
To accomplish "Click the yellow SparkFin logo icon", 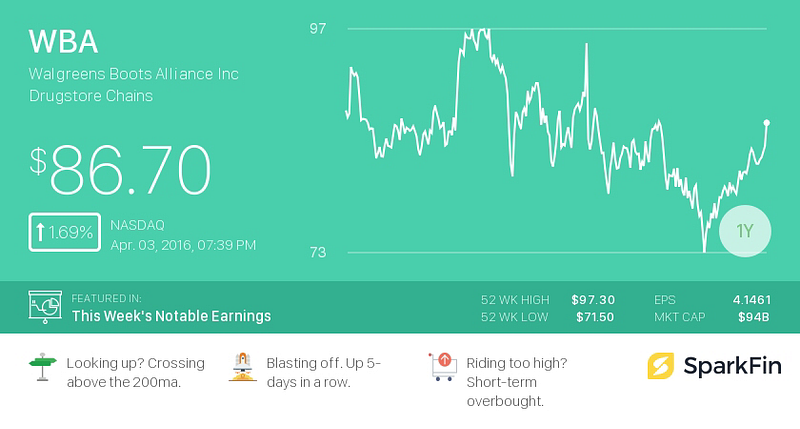I will (661, 366).
